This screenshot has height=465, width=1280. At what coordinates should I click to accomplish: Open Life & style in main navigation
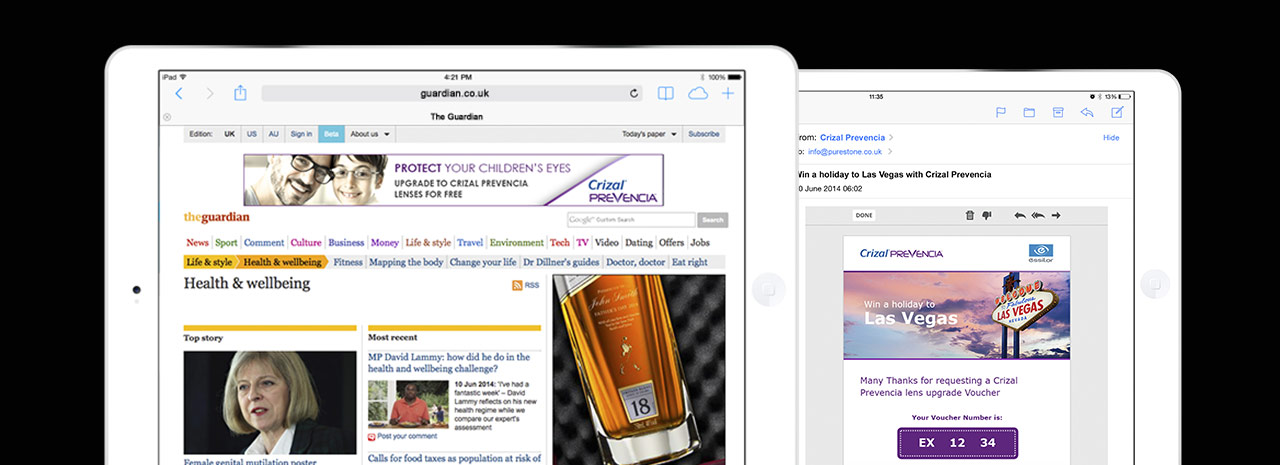(428, 243)
